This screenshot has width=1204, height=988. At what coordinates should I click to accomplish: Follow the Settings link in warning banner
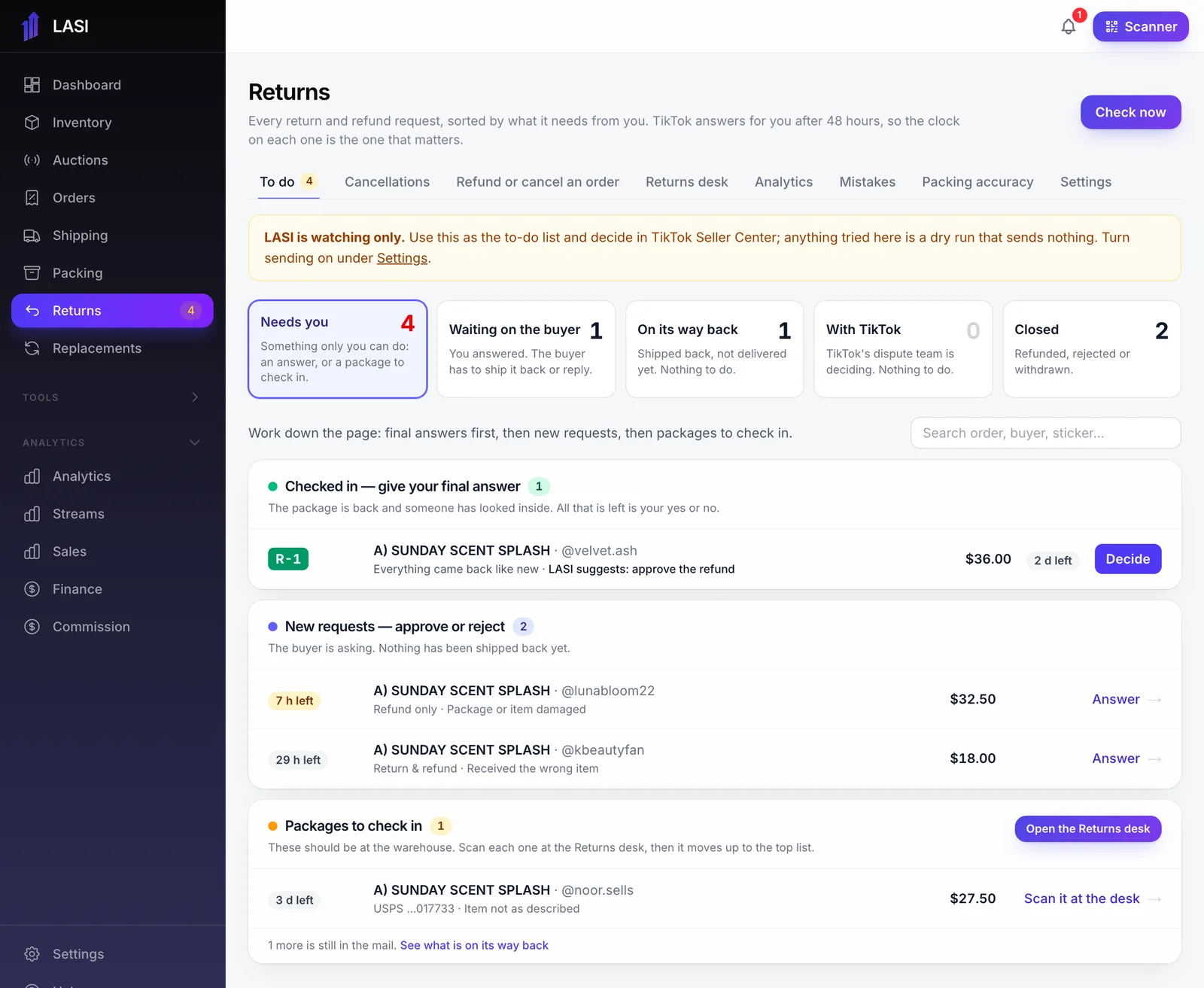[x=402, y=258]
